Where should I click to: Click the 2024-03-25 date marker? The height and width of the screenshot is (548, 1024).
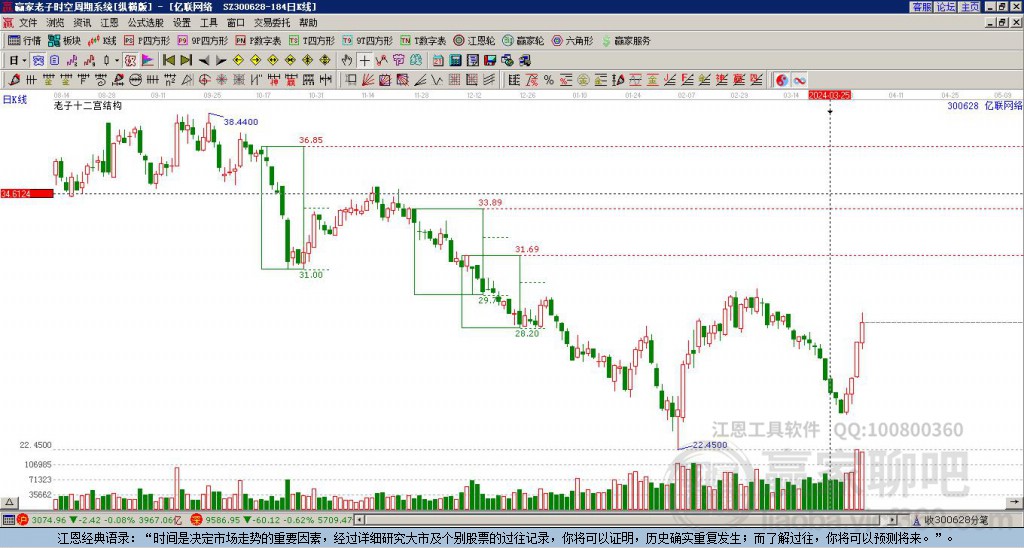829,95
